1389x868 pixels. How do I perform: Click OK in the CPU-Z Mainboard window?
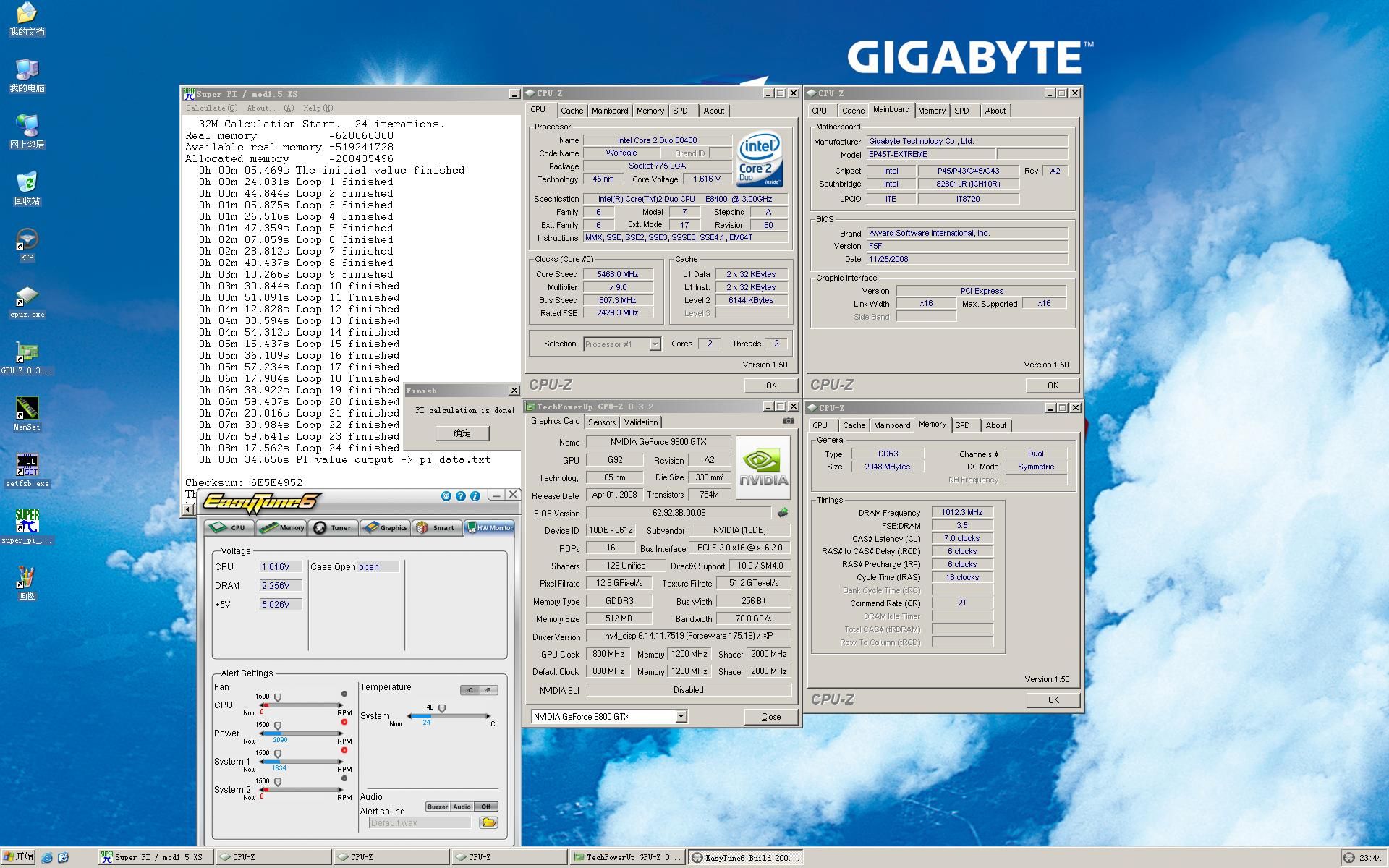click(1053, 386)
